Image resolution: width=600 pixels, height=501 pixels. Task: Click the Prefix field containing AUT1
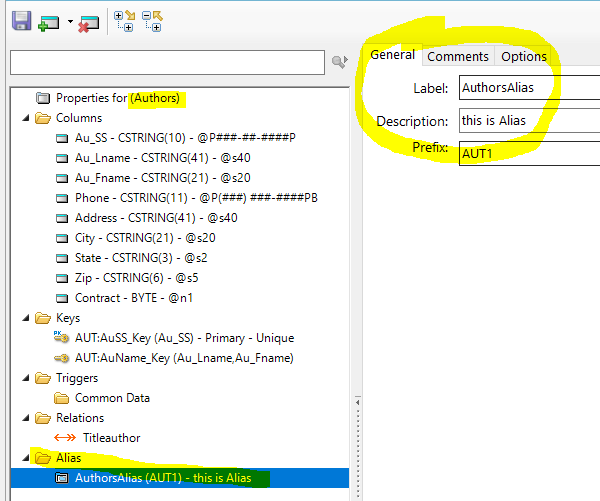click(x=529, y=155)
